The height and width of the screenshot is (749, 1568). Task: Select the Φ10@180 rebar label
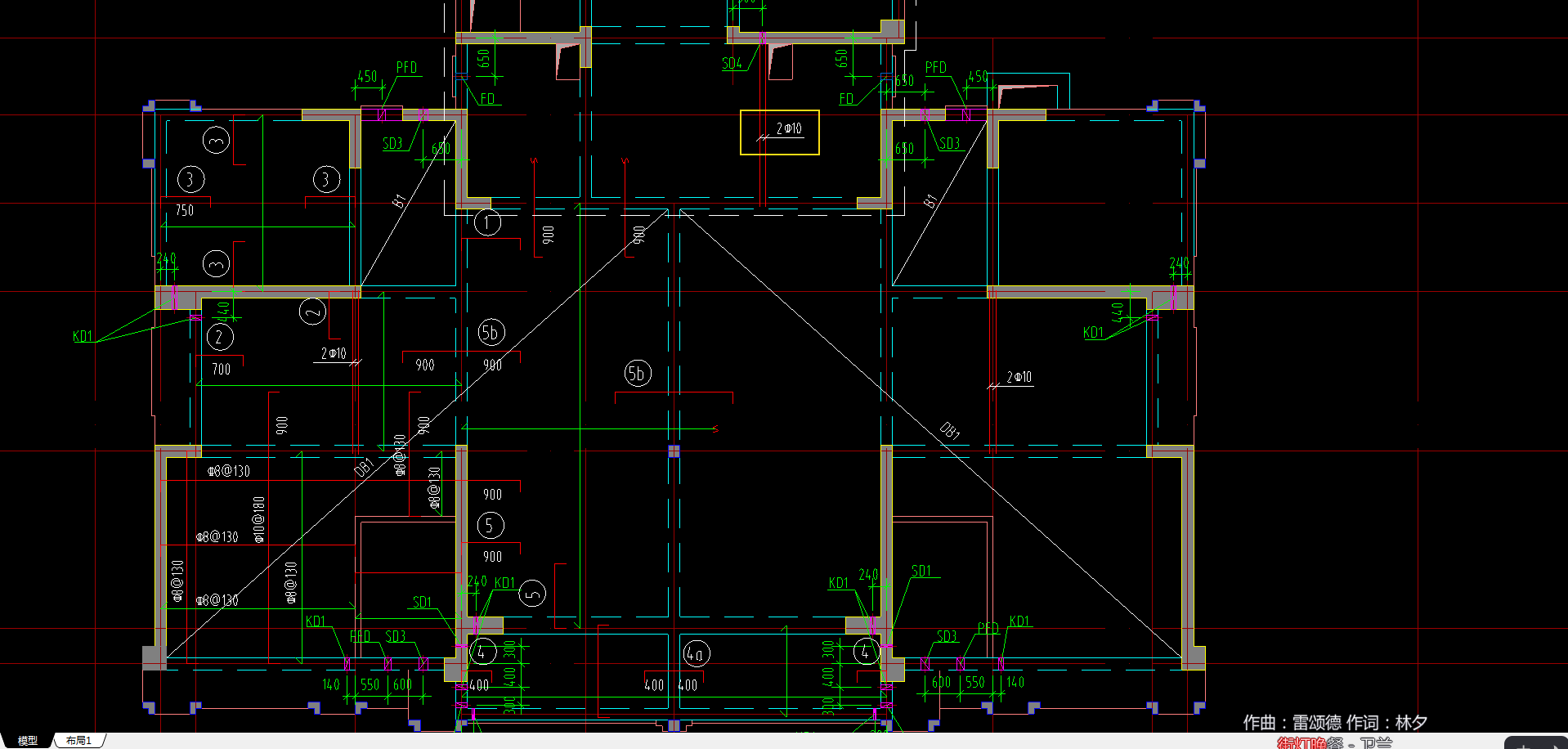pyautogui.click(x=259, y=519)
